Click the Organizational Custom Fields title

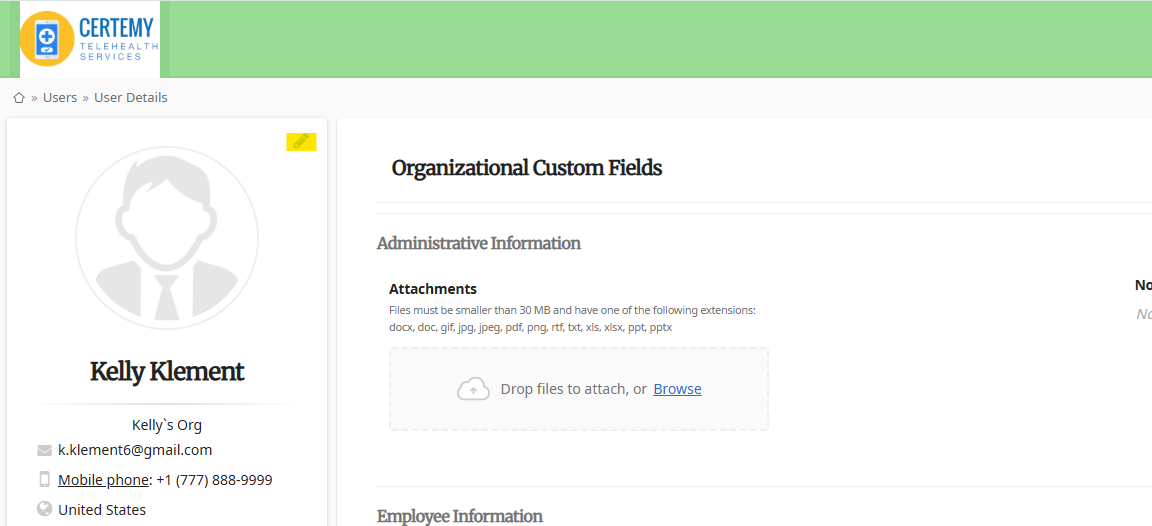click(x=526, y=168)
